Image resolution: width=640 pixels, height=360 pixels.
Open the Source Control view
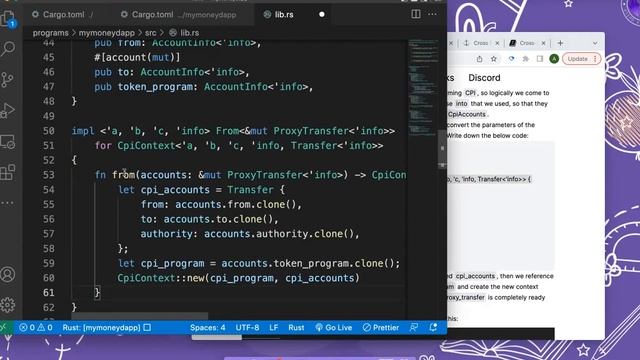pyautogui.click(x=8, y=80)
